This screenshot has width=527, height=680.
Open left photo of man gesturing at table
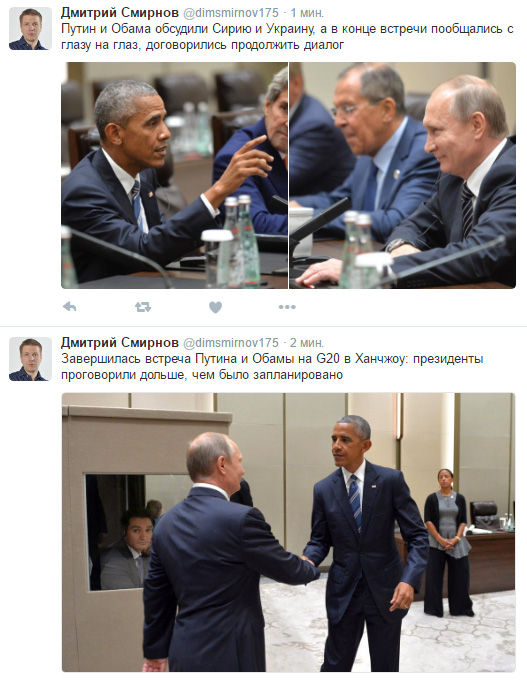tap(174, 175)
